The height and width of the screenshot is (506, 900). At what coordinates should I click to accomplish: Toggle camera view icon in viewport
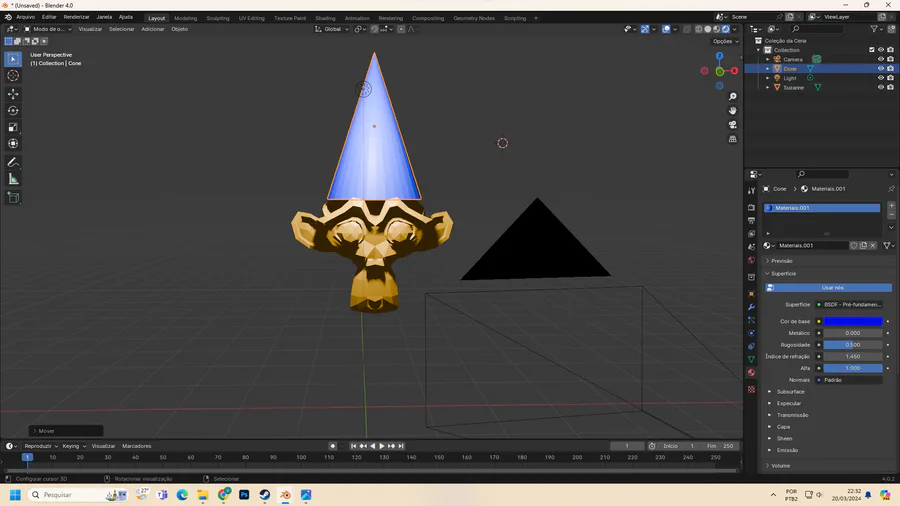pos(732,124)
